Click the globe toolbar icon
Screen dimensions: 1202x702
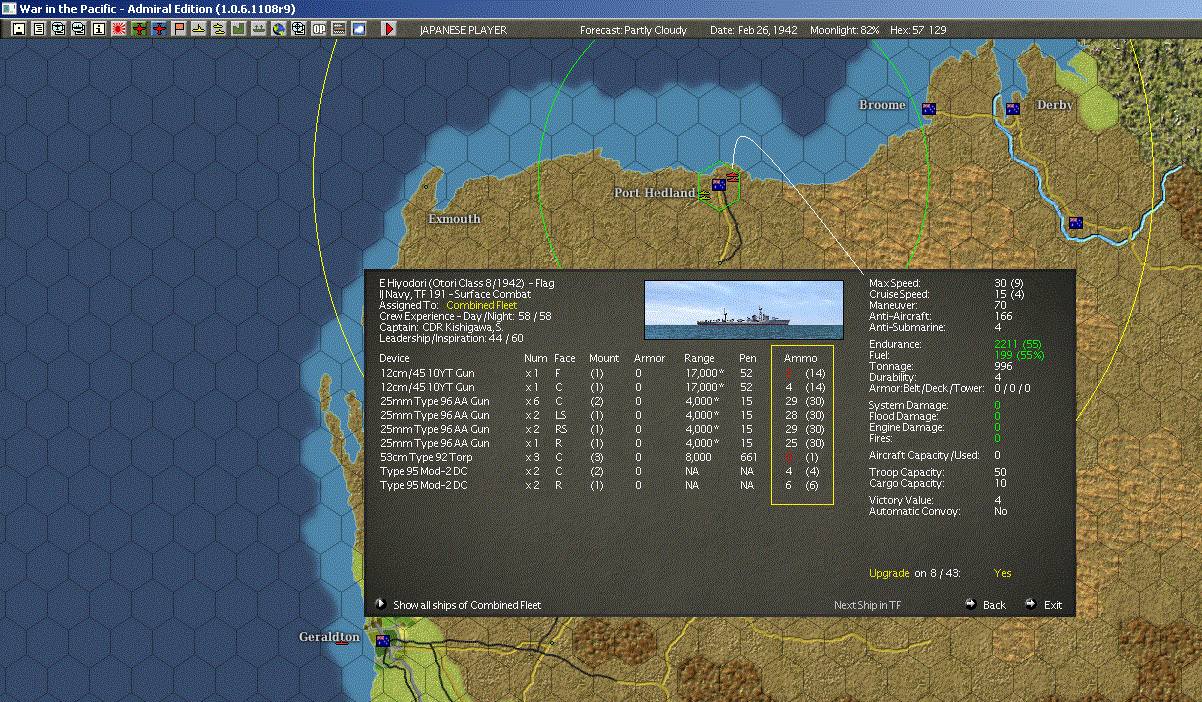click(278, 29)
